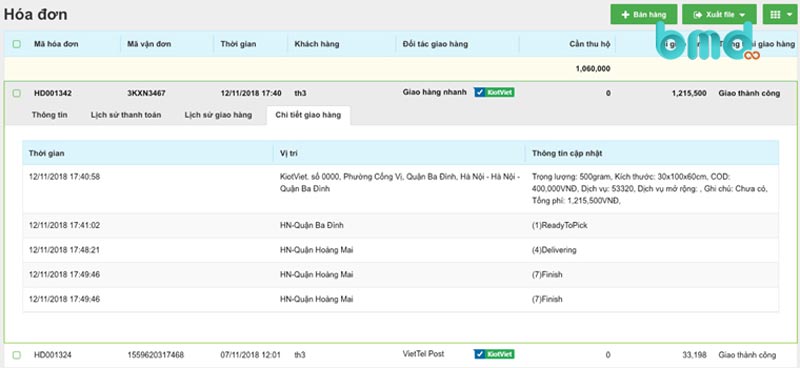This screenshot has width=800, height=368.
Task: Sort by Mã hóa đơn column header
Action: coord(56,44)
